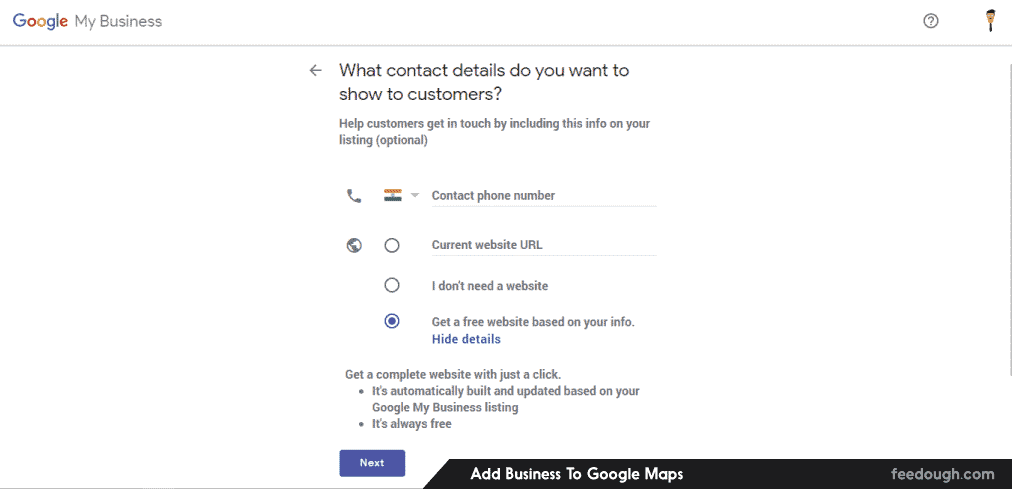This screenshot has width=1012, height=489.
Task: Select the Current website URL radio button
Action: [392, 245]
